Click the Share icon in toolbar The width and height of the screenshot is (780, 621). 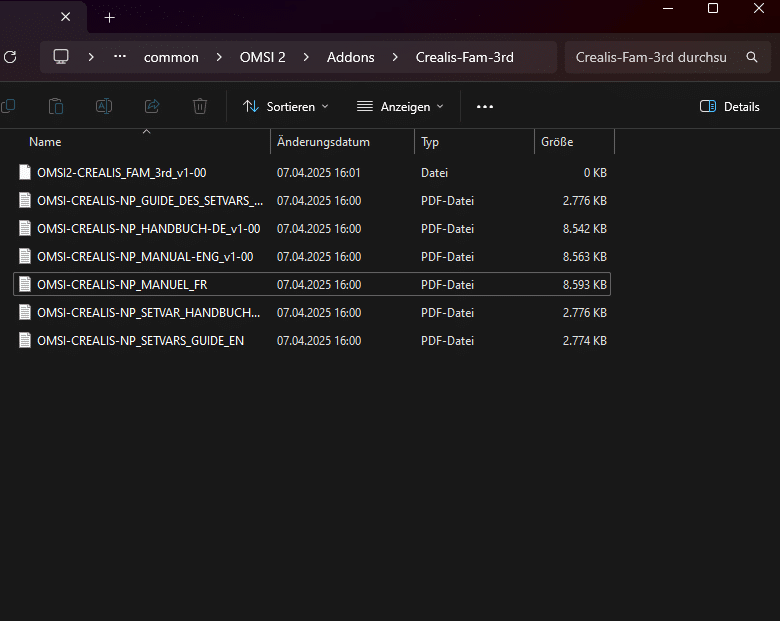tap(152, 106)
